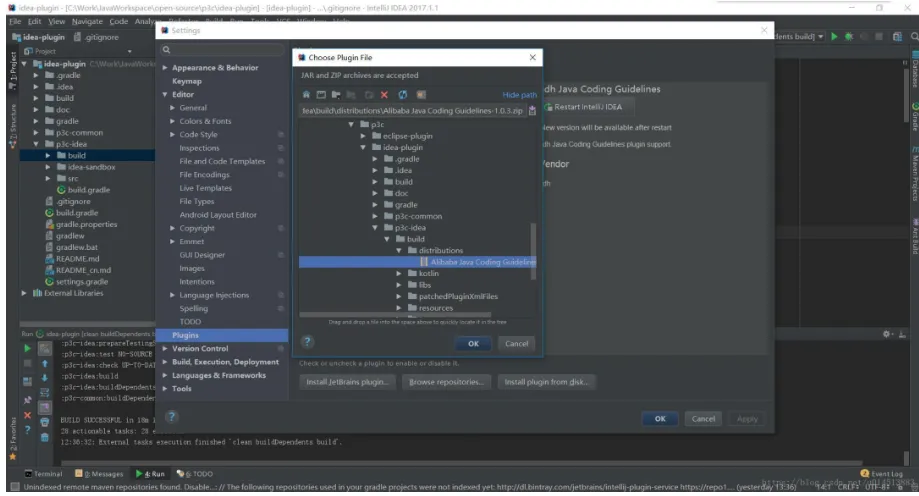Screen dimensions: 919x496
Task: Click Install plugin from disk button
Action: [546, 382]
